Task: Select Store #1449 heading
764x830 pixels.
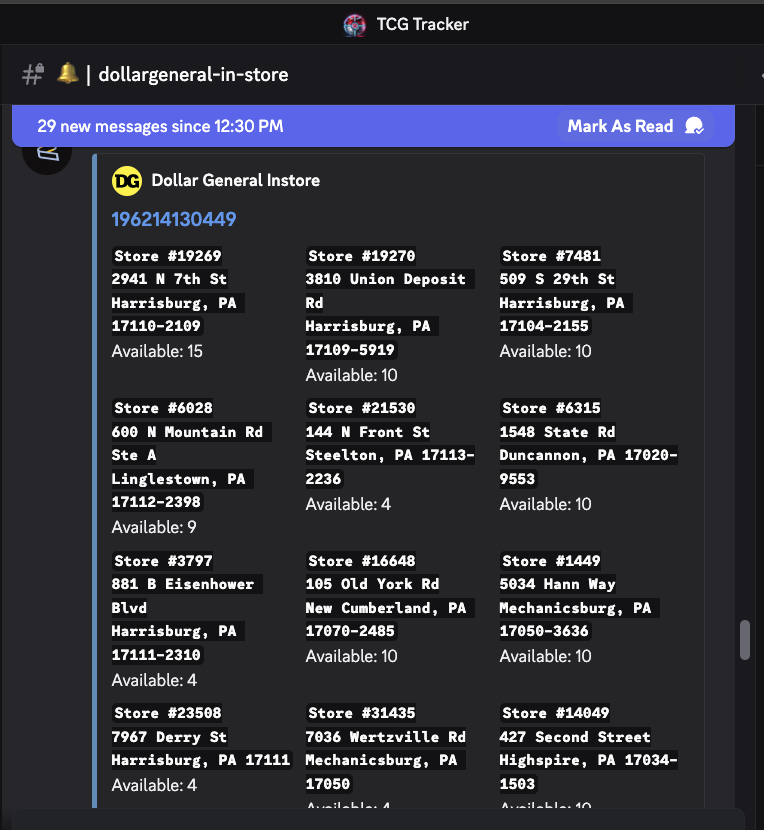Action: [551, 561]
